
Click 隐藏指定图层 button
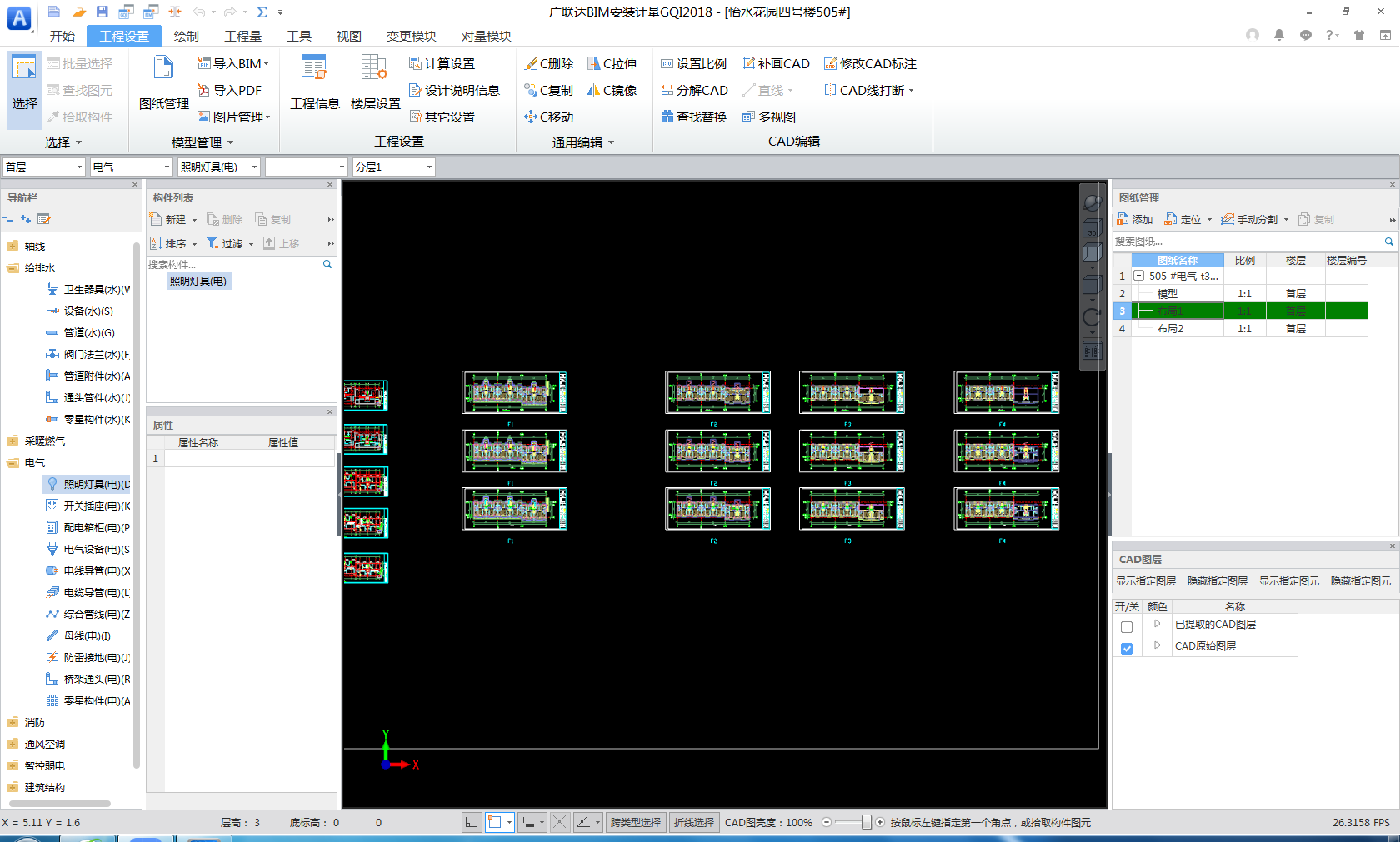pyautogui.click(x=1217, y=581)
